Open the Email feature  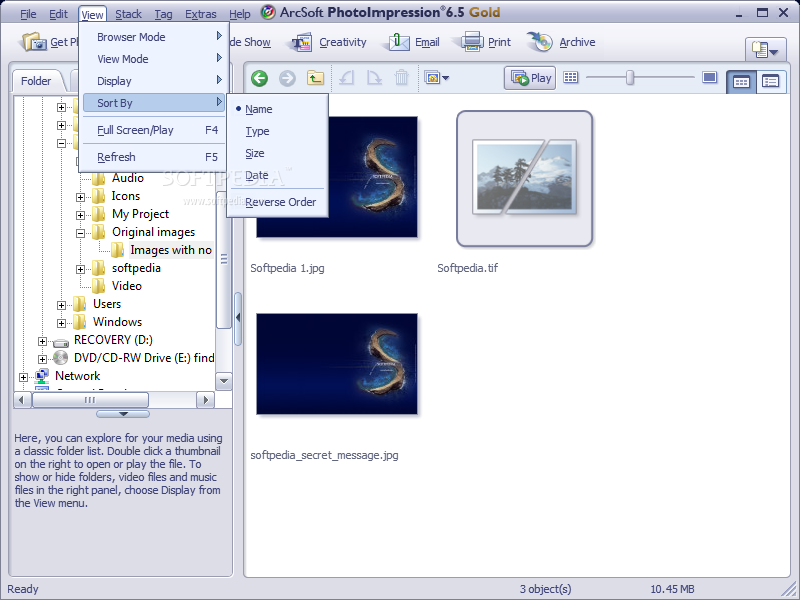413,42
